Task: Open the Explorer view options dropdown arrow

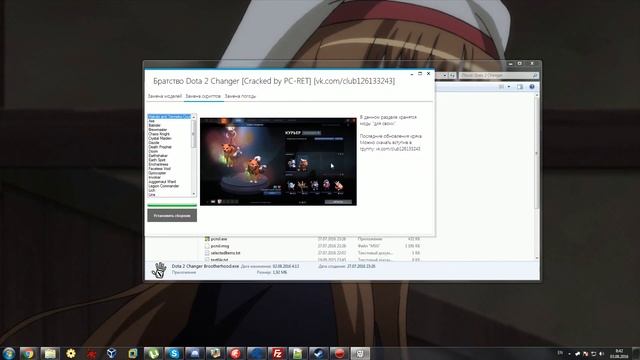Action: [x=509, y=87]
